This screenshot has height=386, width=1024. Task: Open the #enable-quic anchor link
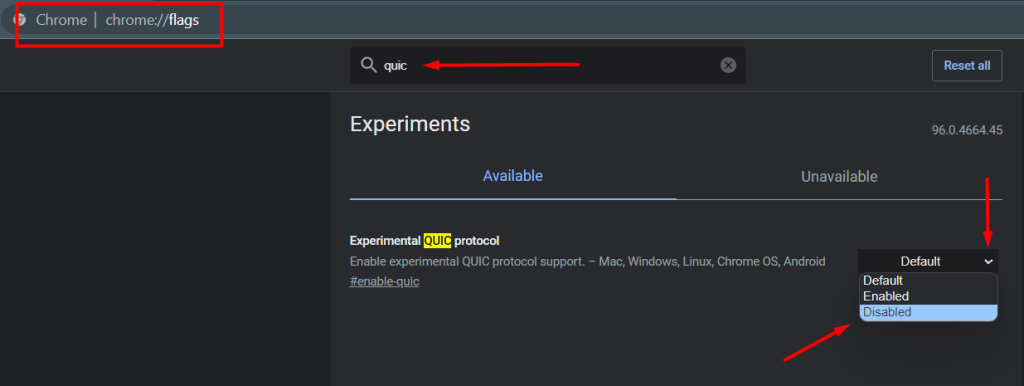(x=385, y=281)
